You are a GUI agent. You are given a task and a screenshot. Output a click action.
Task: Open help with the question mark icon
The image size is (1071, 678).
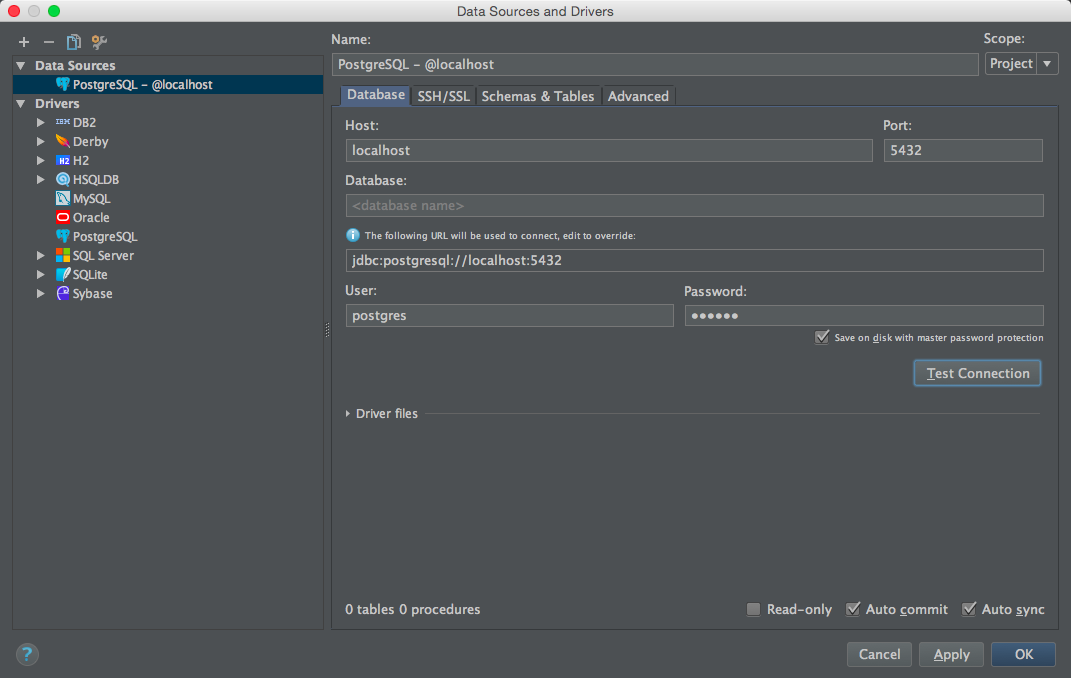tap(27, 654)
